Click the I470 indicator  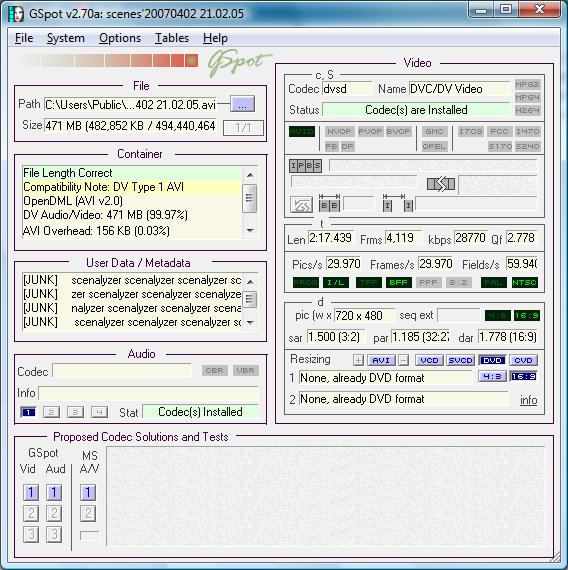coord(527,132)
